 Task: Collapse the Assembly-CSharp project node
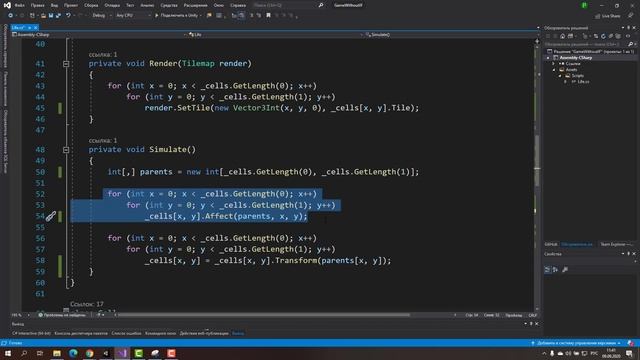point(548,58)
